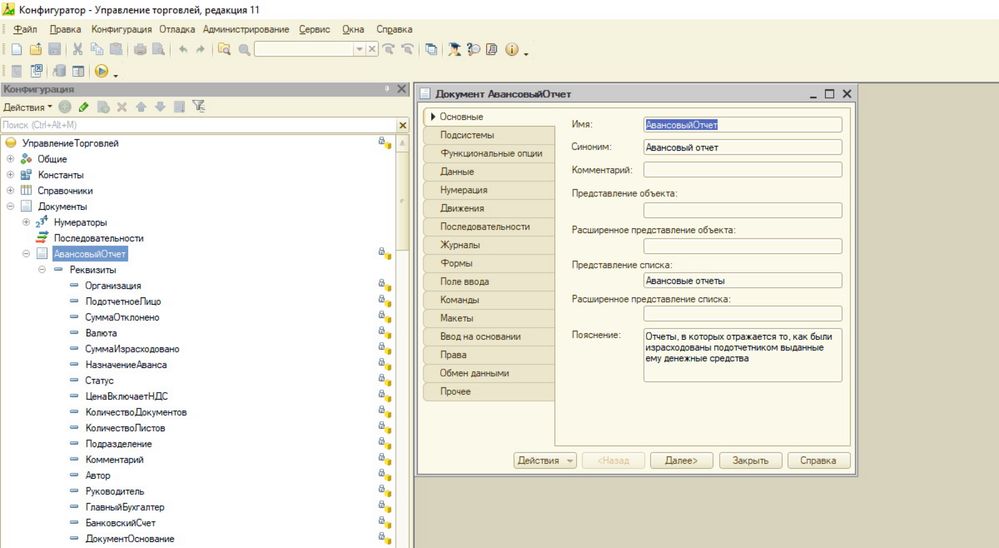Expand the Константы tree node
Image resolution: width=999 pixels, height=548 pixels.
(10, 175)
